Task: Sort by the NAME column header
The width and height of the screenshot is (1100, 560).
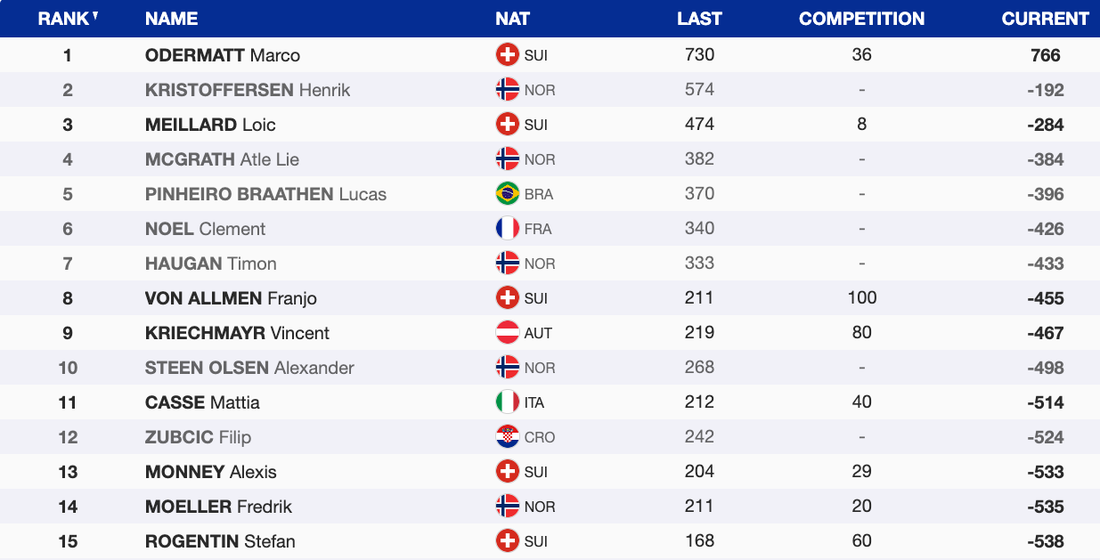Action: click(x=171, y=19)
